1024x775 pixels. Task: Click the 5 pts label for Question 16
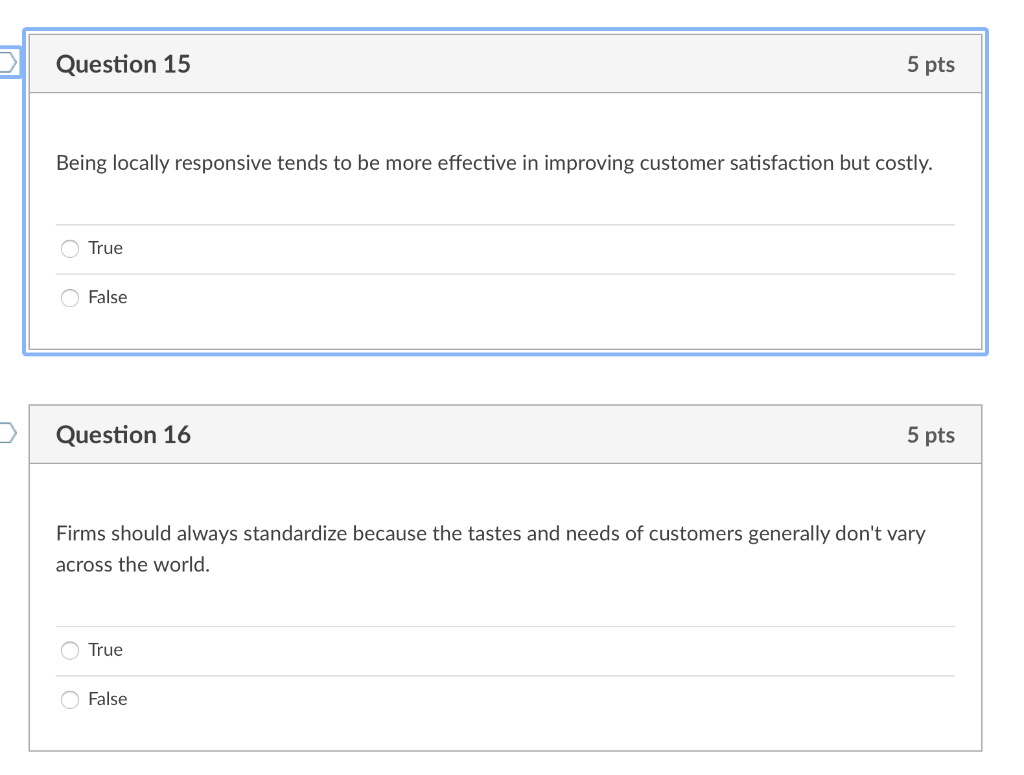(x=931, y=434)
